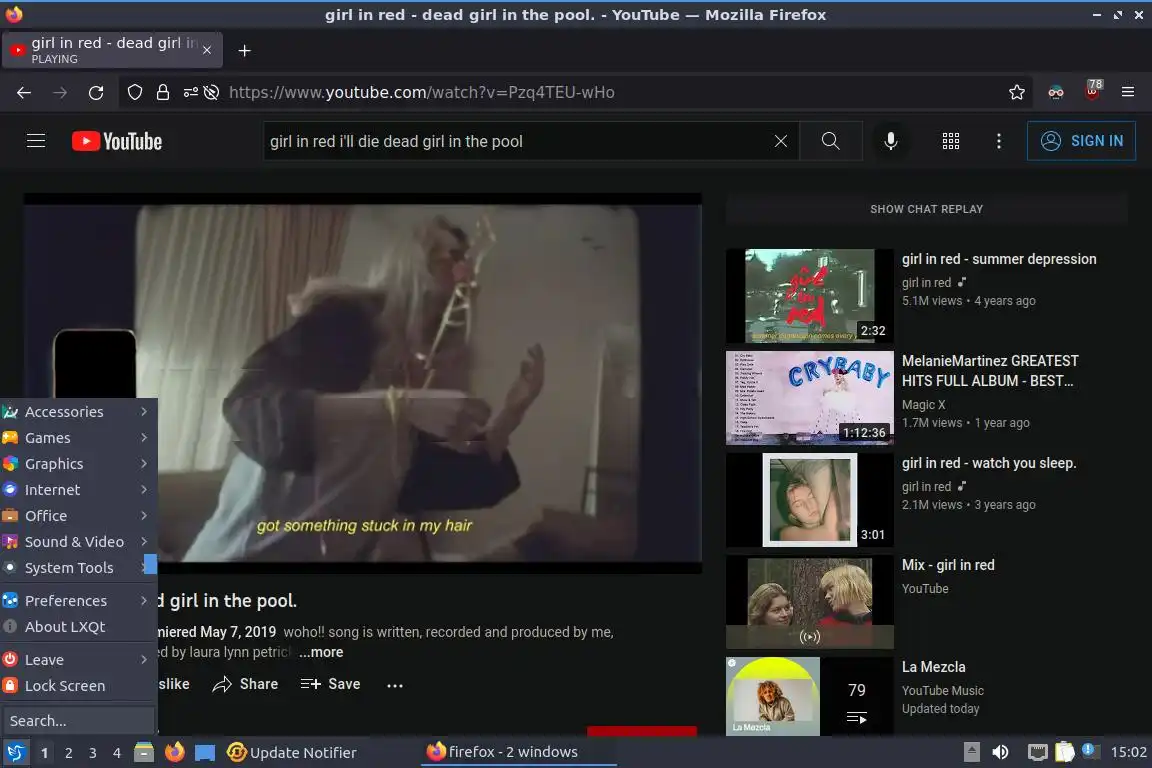Expand Office submenu

click(x=79, y=516)
